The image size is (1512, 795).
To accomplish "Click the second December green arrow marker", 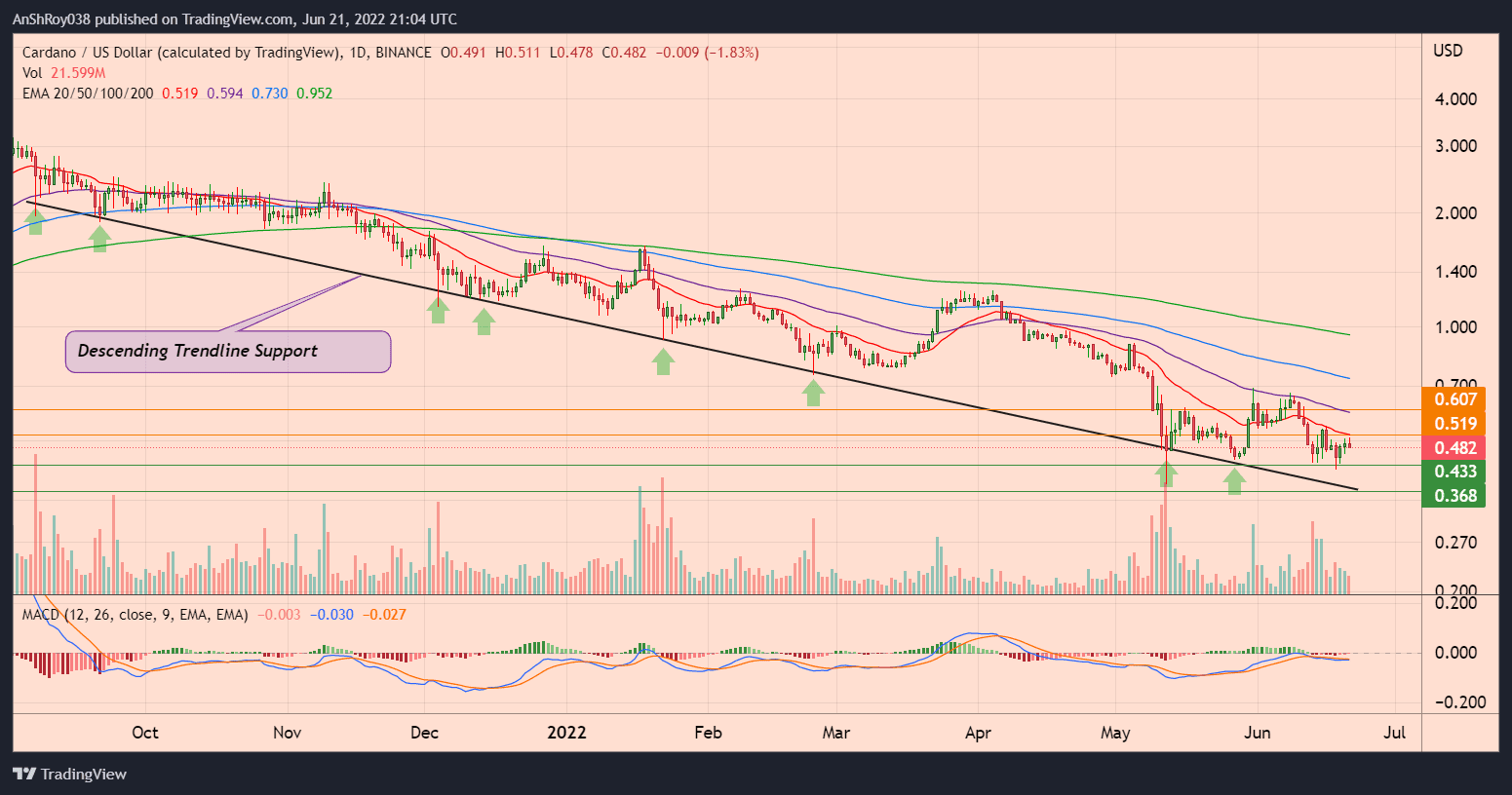I will pos(483,322).
